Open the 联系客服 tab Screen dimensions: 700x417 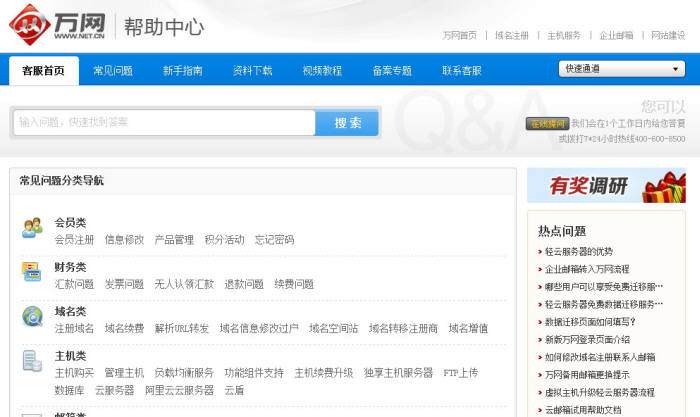(x=462, y=71)
